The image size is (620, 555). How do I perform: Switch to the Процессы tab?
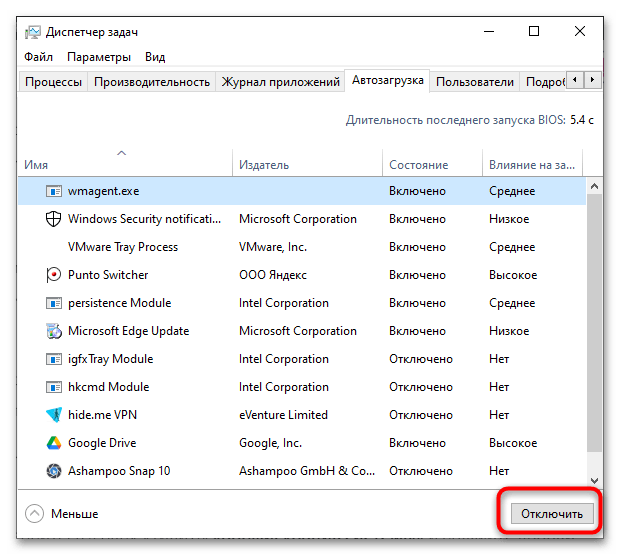(53, 82)
